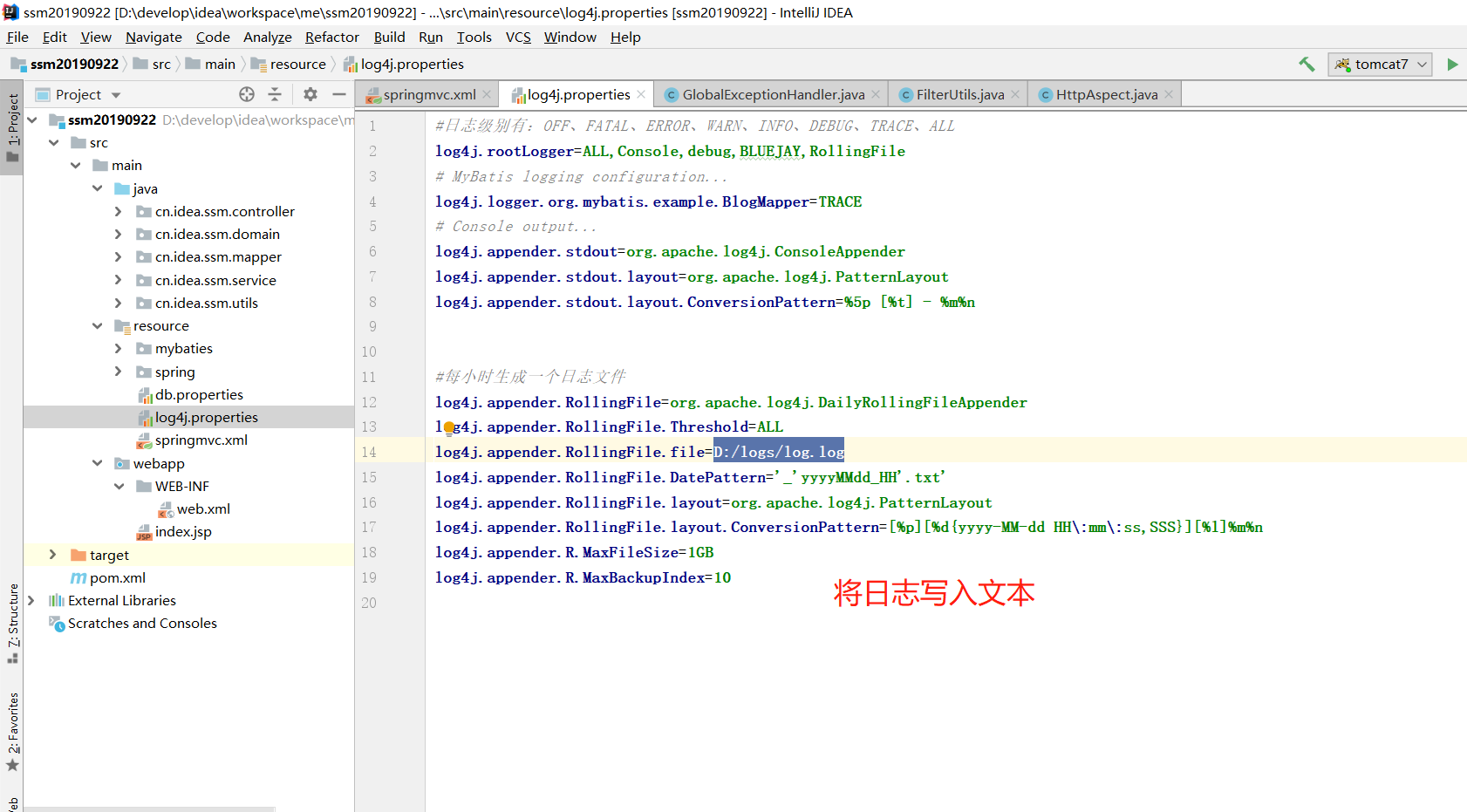Expand the cn.idea.ssm.controller package
1467x812 pixels.
coord(119,211)
